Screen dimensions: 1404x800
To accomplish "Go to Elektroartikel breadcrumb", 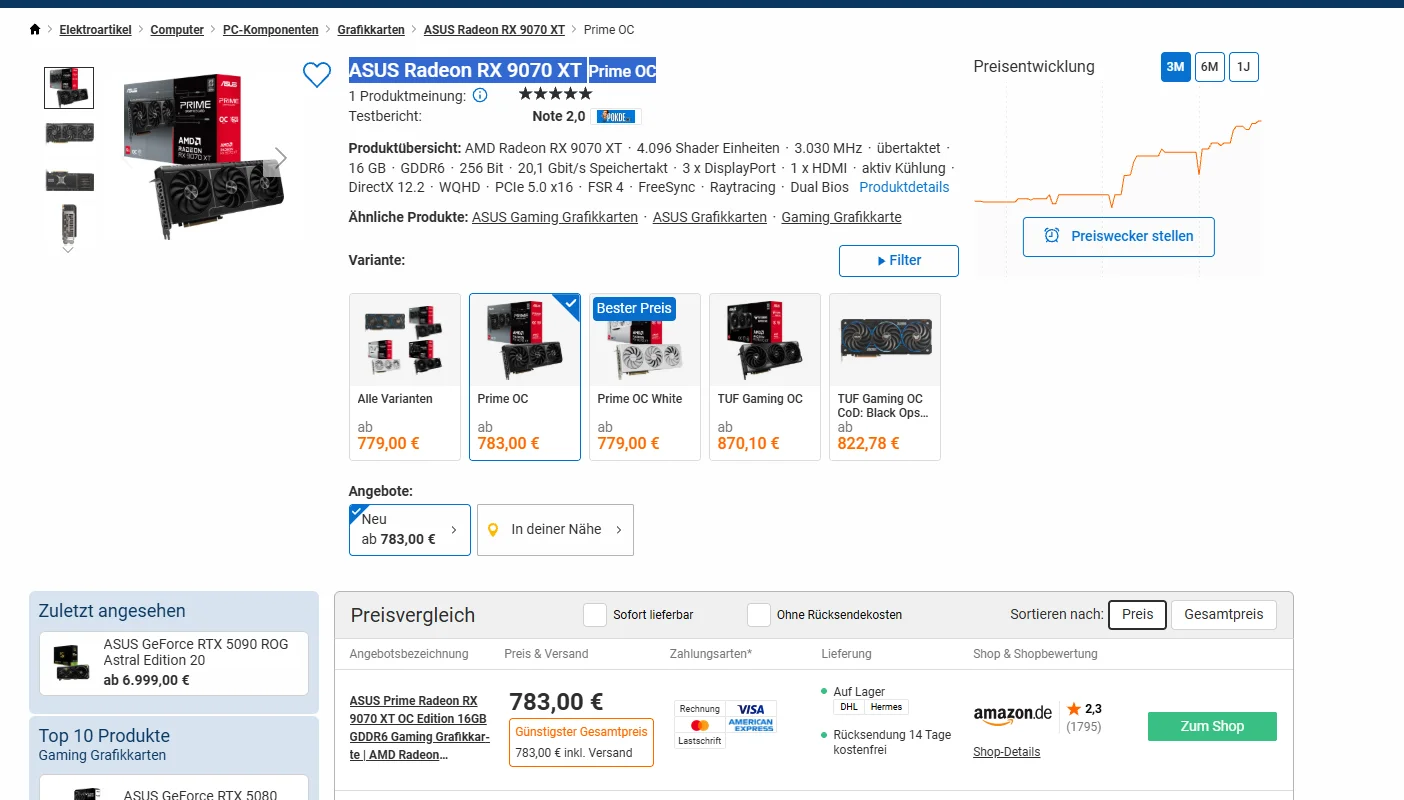I will 95,30.
